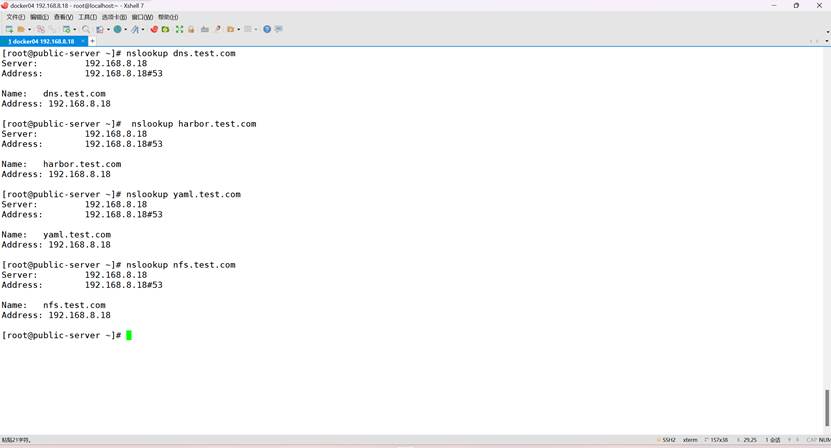
Task: Expand the yellow folder dropdown arrow
Action: [x=238, y=29]
